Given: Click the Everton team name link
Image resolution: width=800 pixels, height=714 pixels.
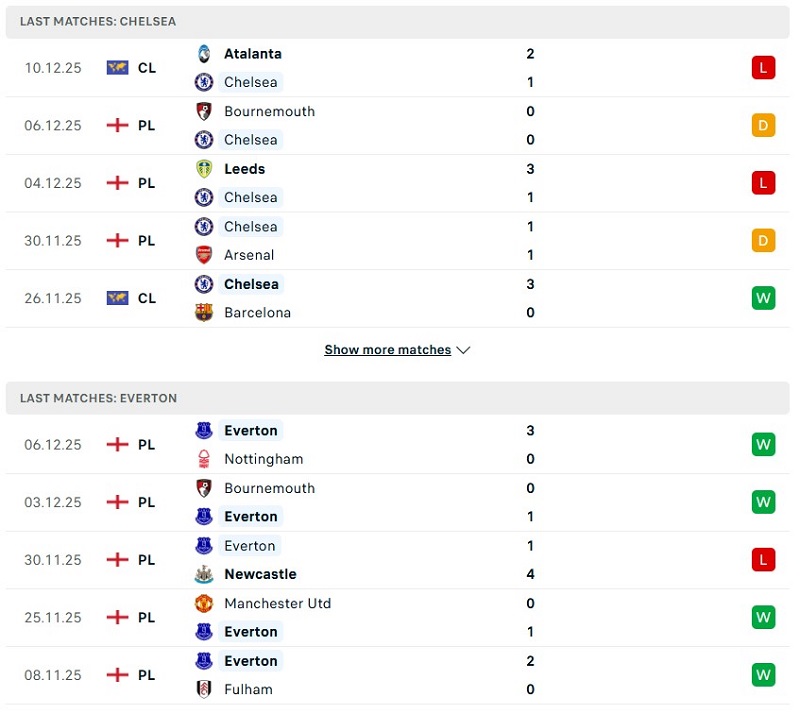Looking at the screenshot, I should tap(251, 431).
